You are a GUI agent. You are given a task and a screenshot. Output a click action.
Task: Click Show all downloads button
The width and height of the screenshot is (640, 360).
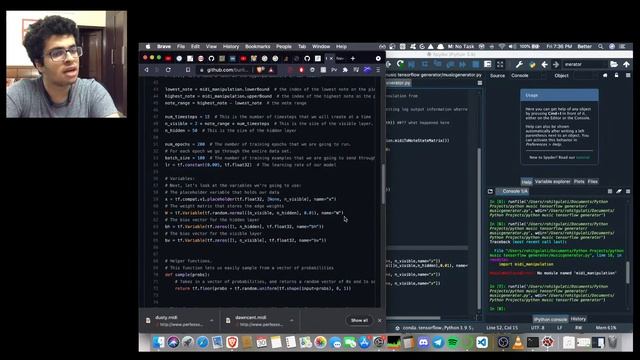tap(359, 320)
